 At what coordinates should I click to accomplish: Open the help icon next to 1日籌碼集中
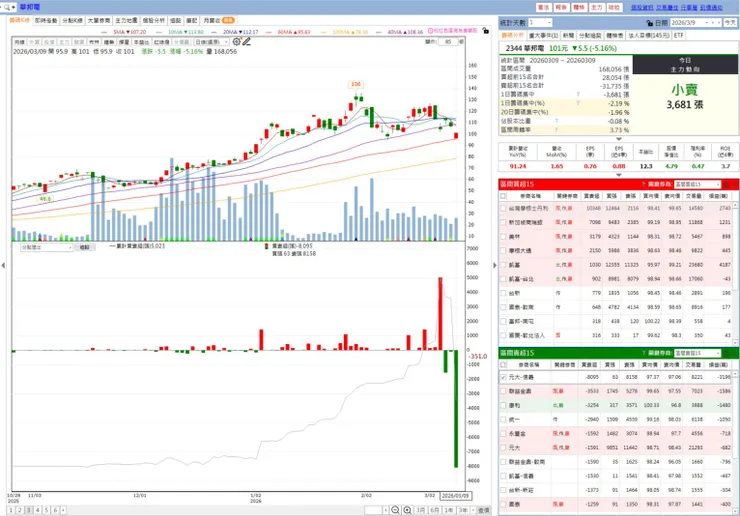pos(578,94)
